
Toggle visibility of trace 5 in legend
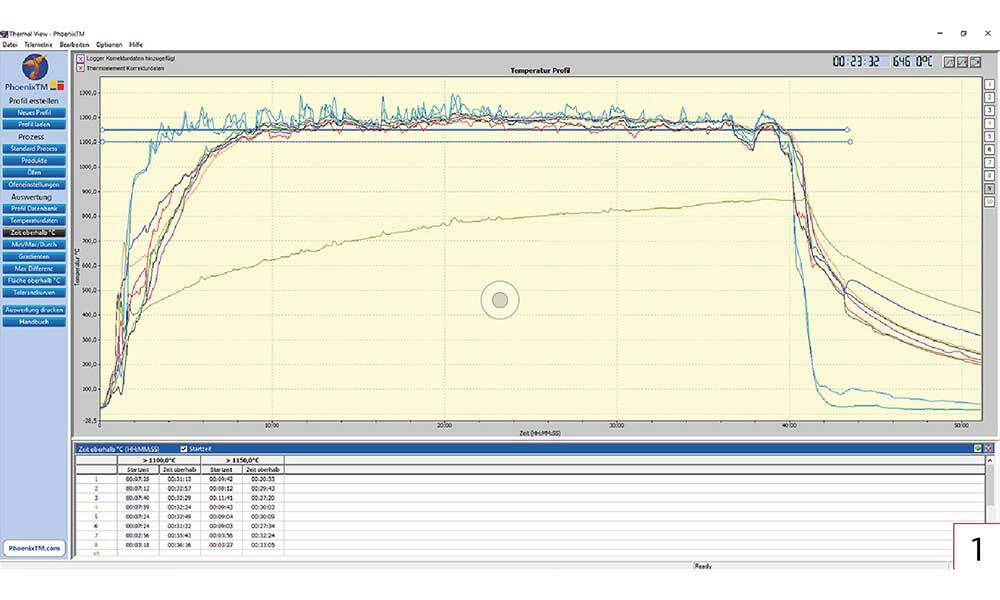point(989,137)
